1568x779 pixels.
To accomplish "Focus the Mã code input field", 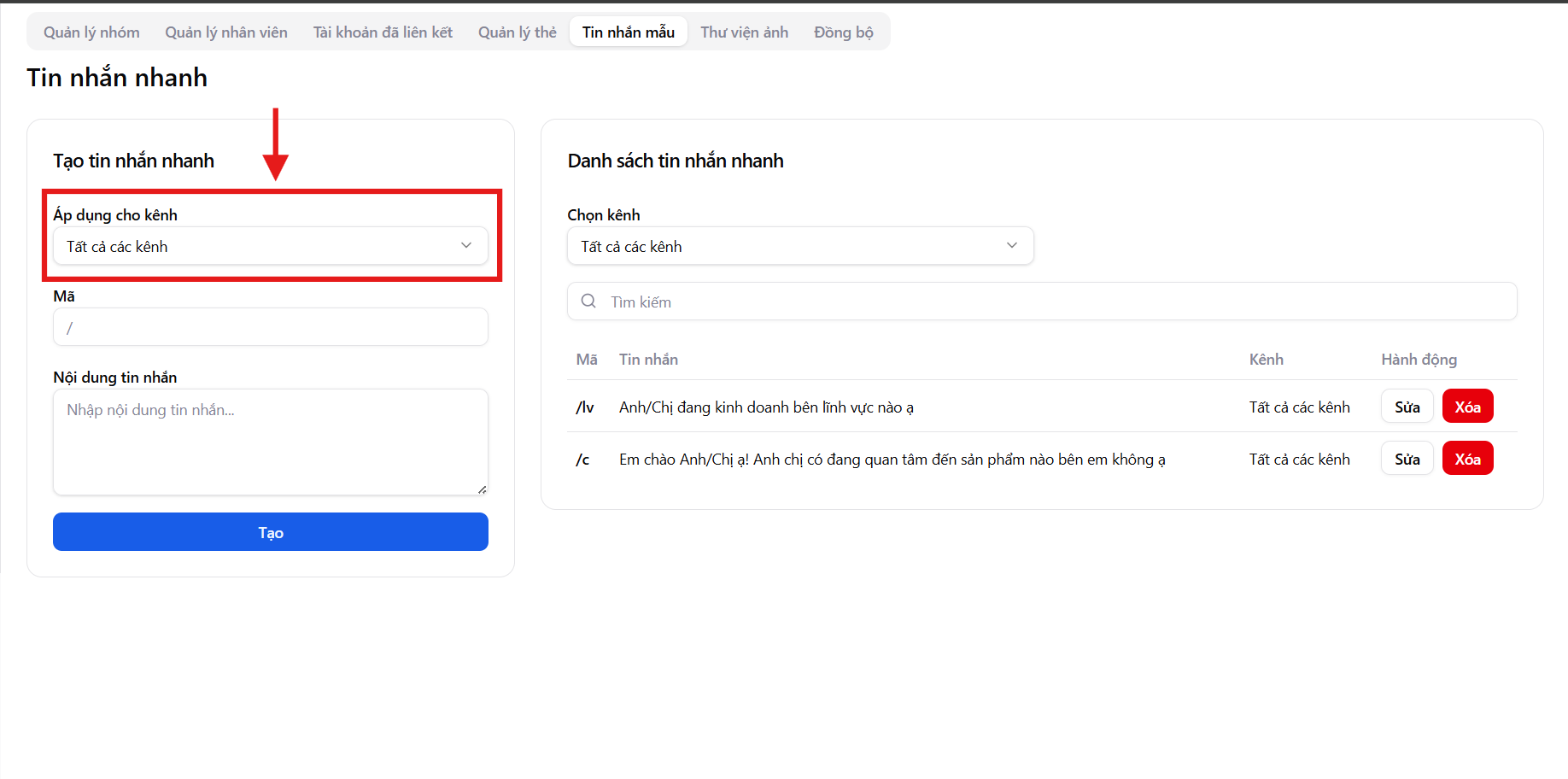I will (x=270, y=327).
